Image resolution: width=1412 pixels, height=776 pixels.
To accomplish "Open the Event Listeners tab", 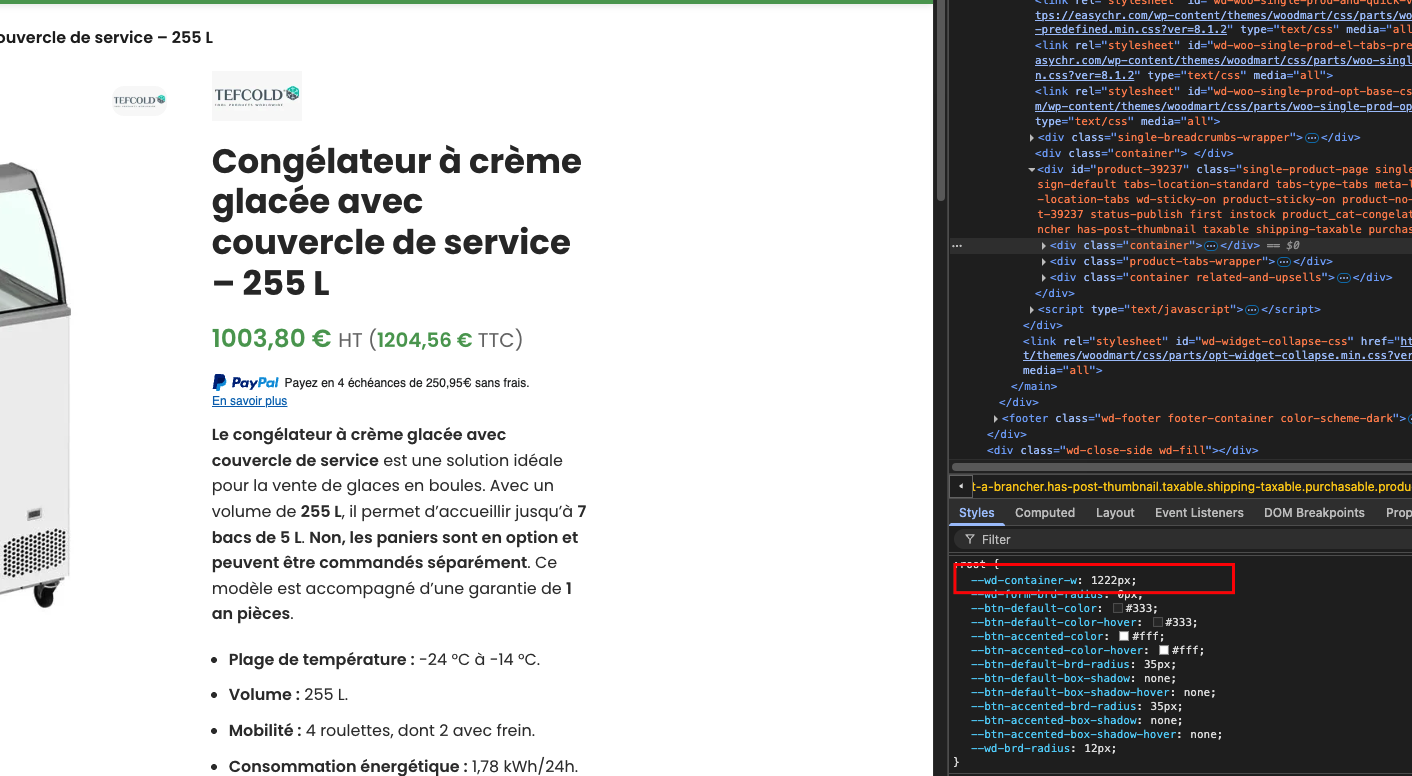I will coord(1199,513).
